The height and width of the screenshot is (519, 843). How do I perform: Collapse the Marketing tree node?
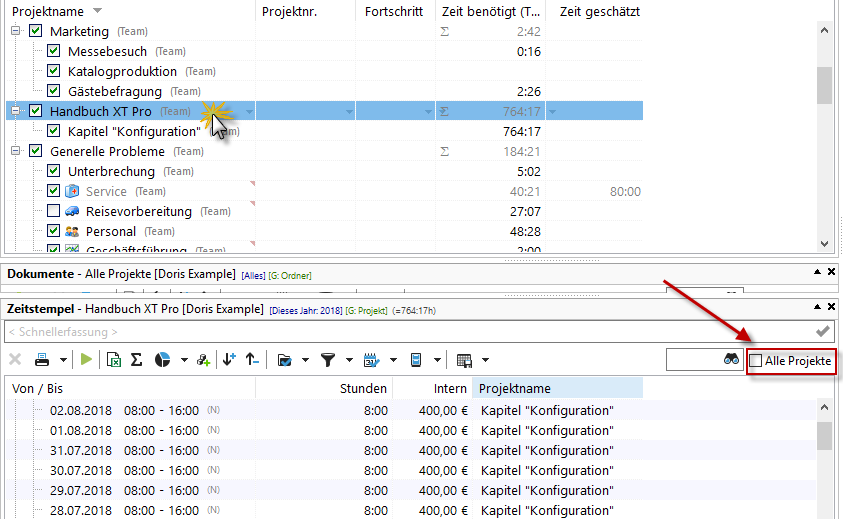tap(15, 31)
